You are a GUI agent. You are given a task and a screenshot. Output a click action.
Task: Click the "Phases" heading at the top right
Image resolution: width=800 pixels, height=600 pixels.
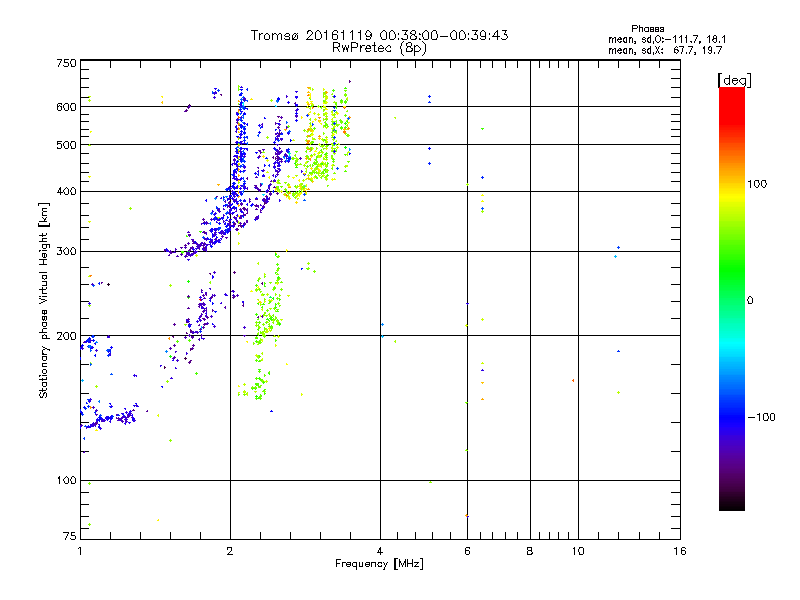[x=647, y=29]
